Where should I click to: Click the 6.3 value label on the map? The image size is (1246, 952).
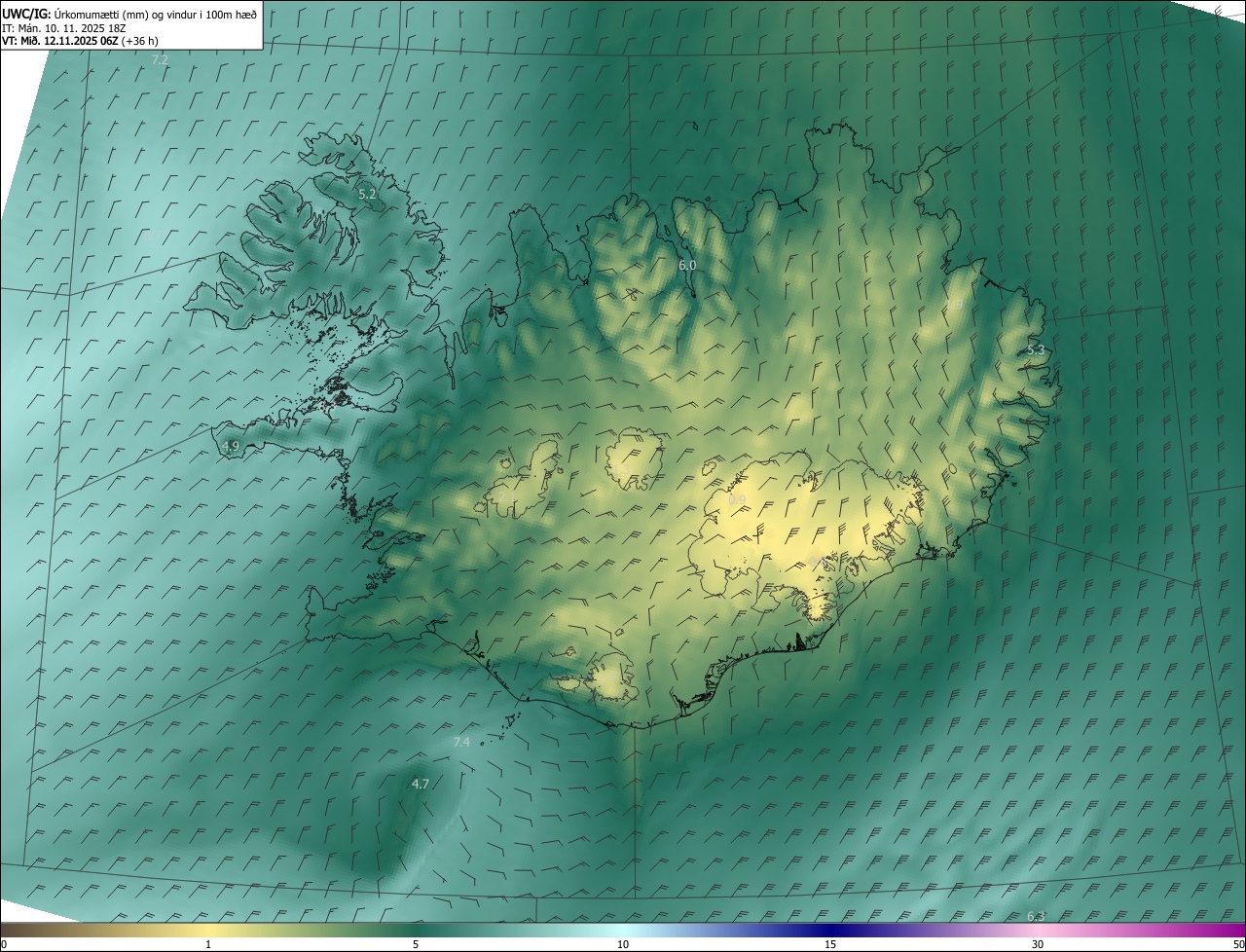pos(1036,916)
